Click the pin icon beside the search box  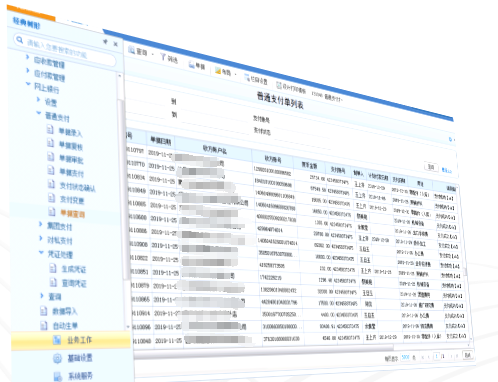105,42
